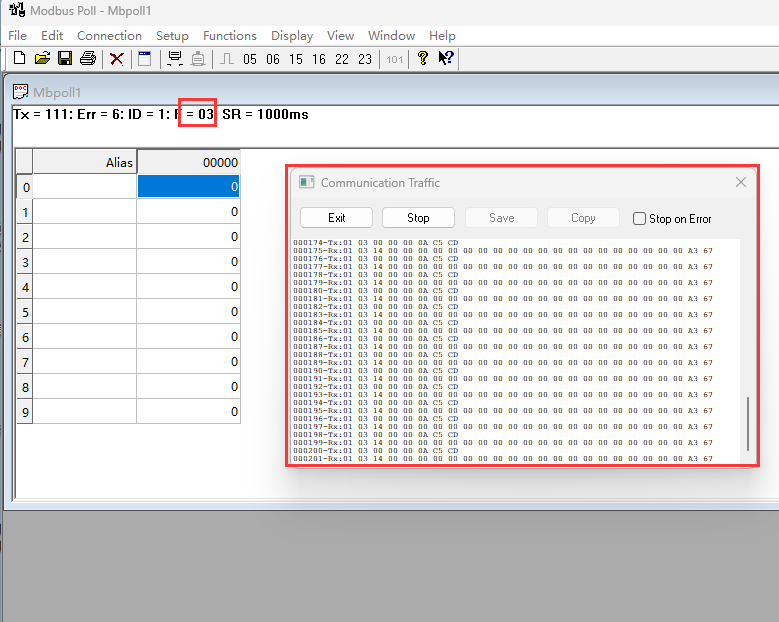This screenshot has width=779, height=622.
Task: Select function 05 in the toolbar
Action: (250, 59)
